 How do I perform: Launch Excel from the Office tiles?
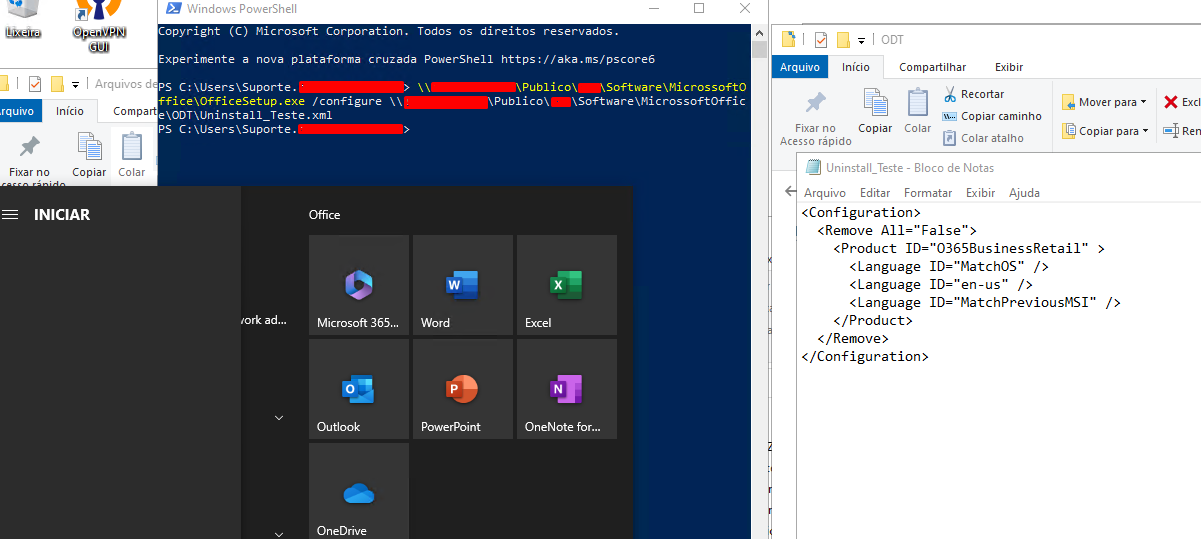(x=567, y=285)
